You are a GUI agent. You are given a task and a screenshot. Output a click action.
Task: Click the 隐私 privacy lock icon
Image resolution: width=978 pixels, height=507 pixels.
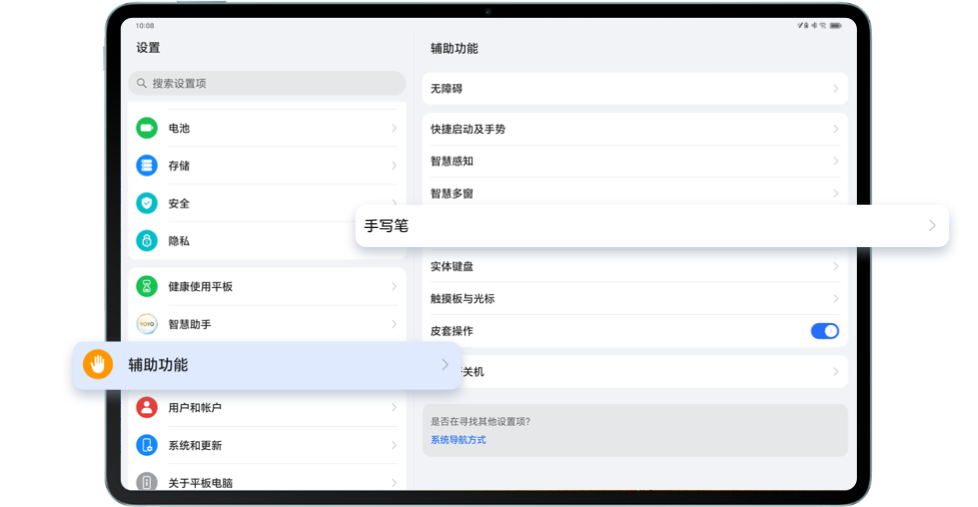coord(147,241)
